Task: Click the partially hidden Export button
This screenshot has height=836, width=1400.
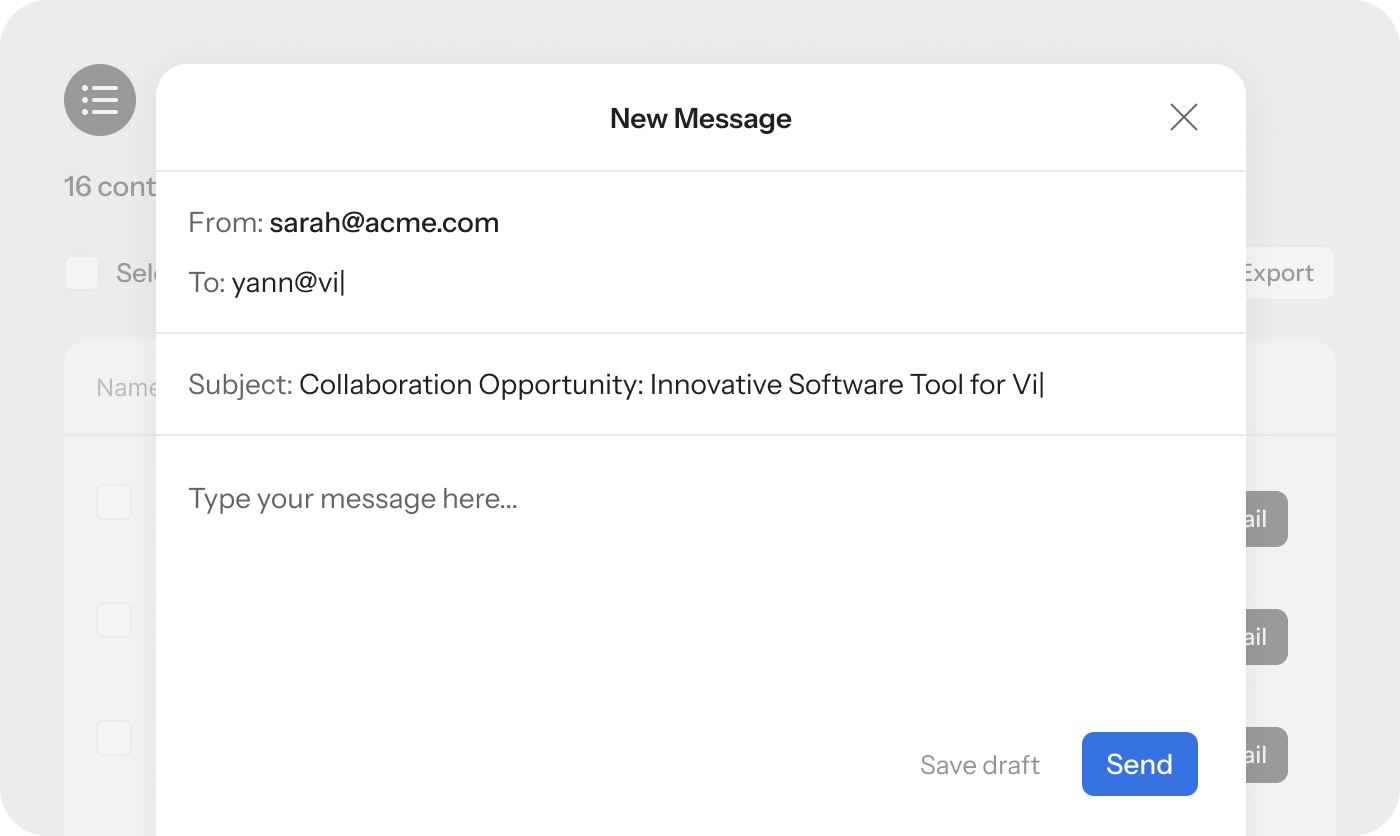Action: pos(1289,273)
